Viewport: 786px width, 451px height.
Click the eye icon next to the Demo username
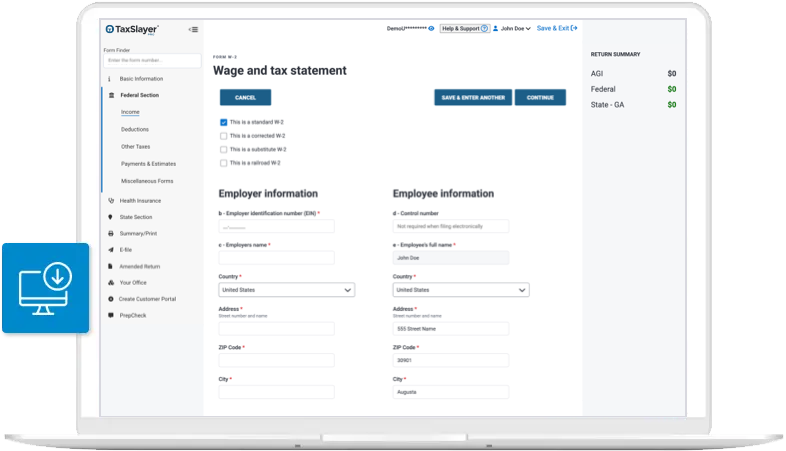431,29
